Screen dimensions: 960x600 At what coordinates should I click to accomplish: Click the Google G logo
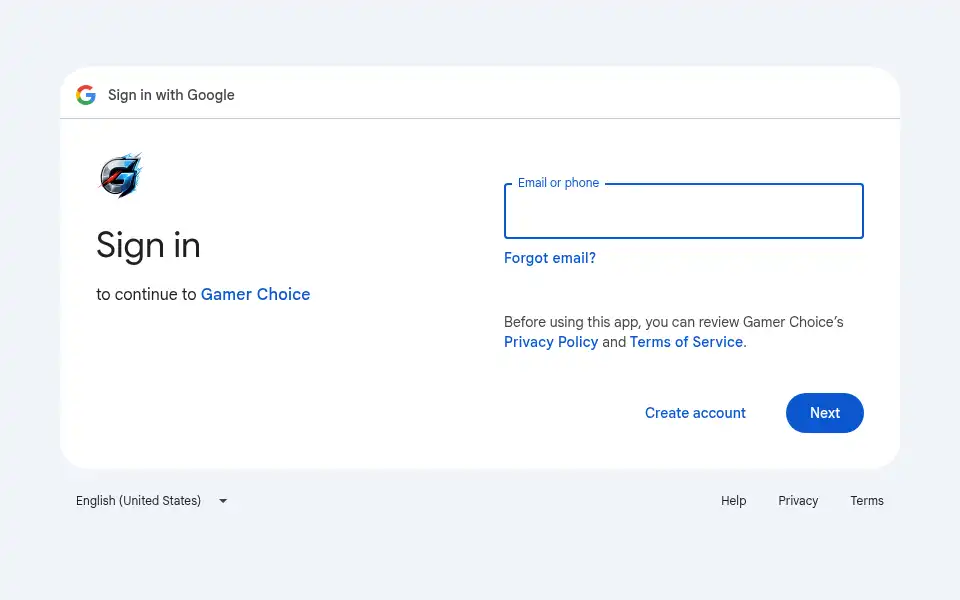[x=86, y=95]
